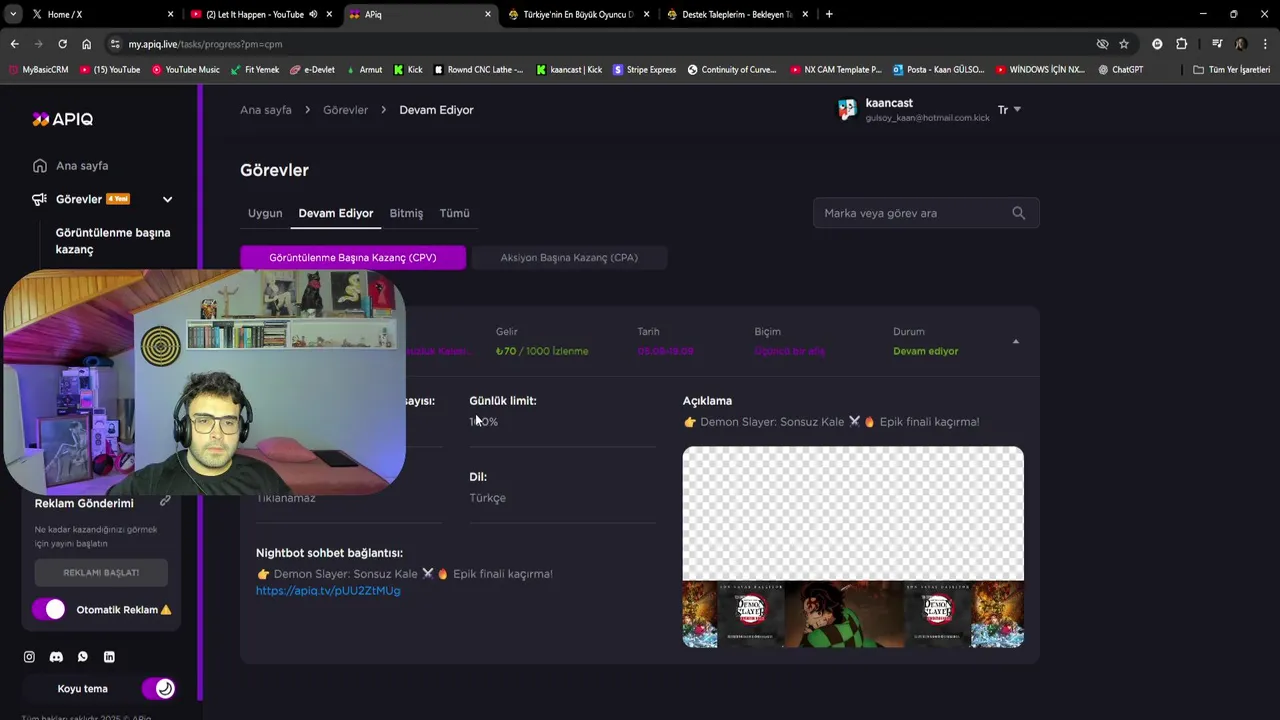1280x720 pixels.
Task: Reload the current page
Action: 62,44
